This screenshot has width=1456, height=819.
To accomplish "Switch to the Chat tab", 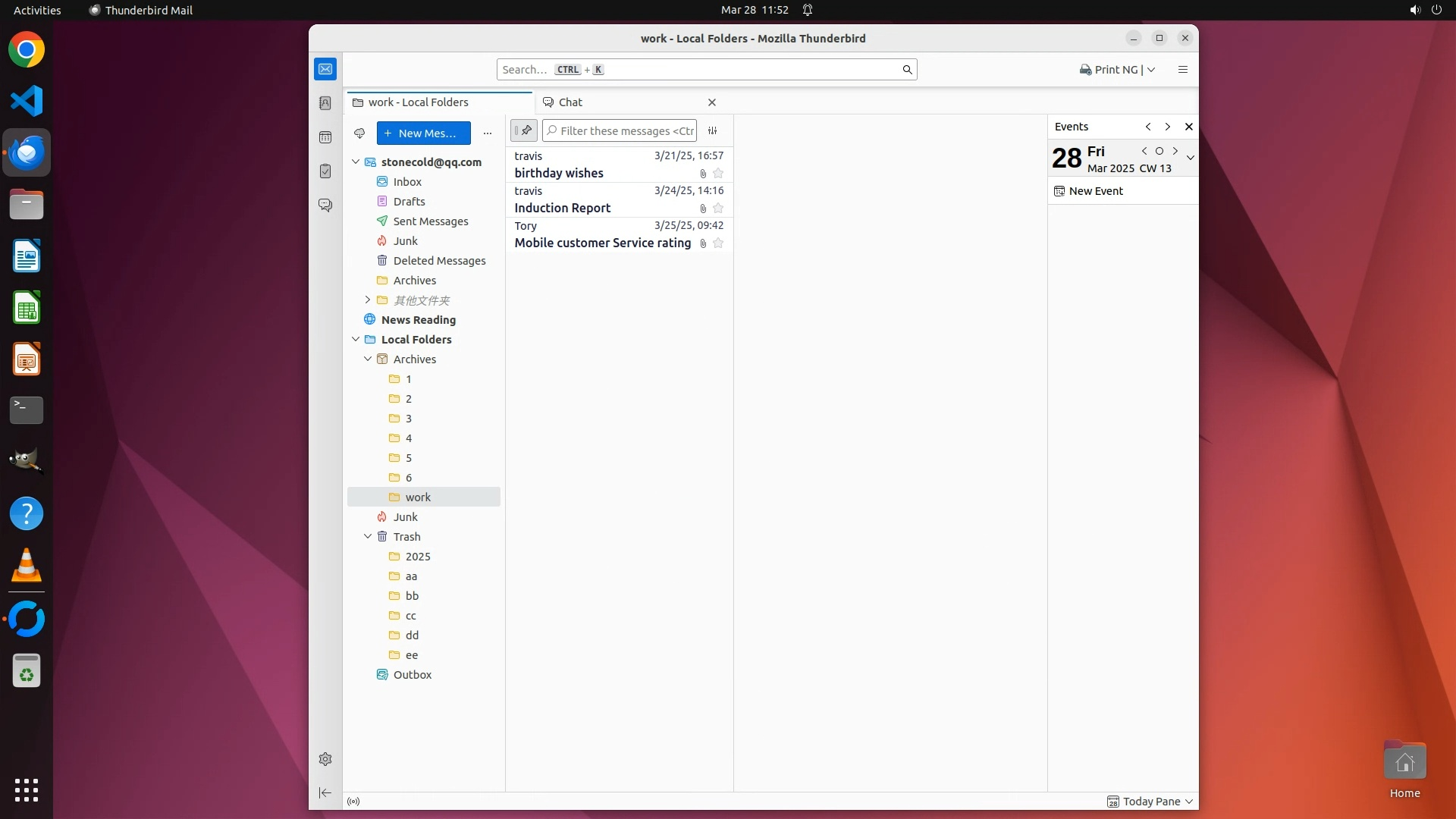I will pos(570,102).
